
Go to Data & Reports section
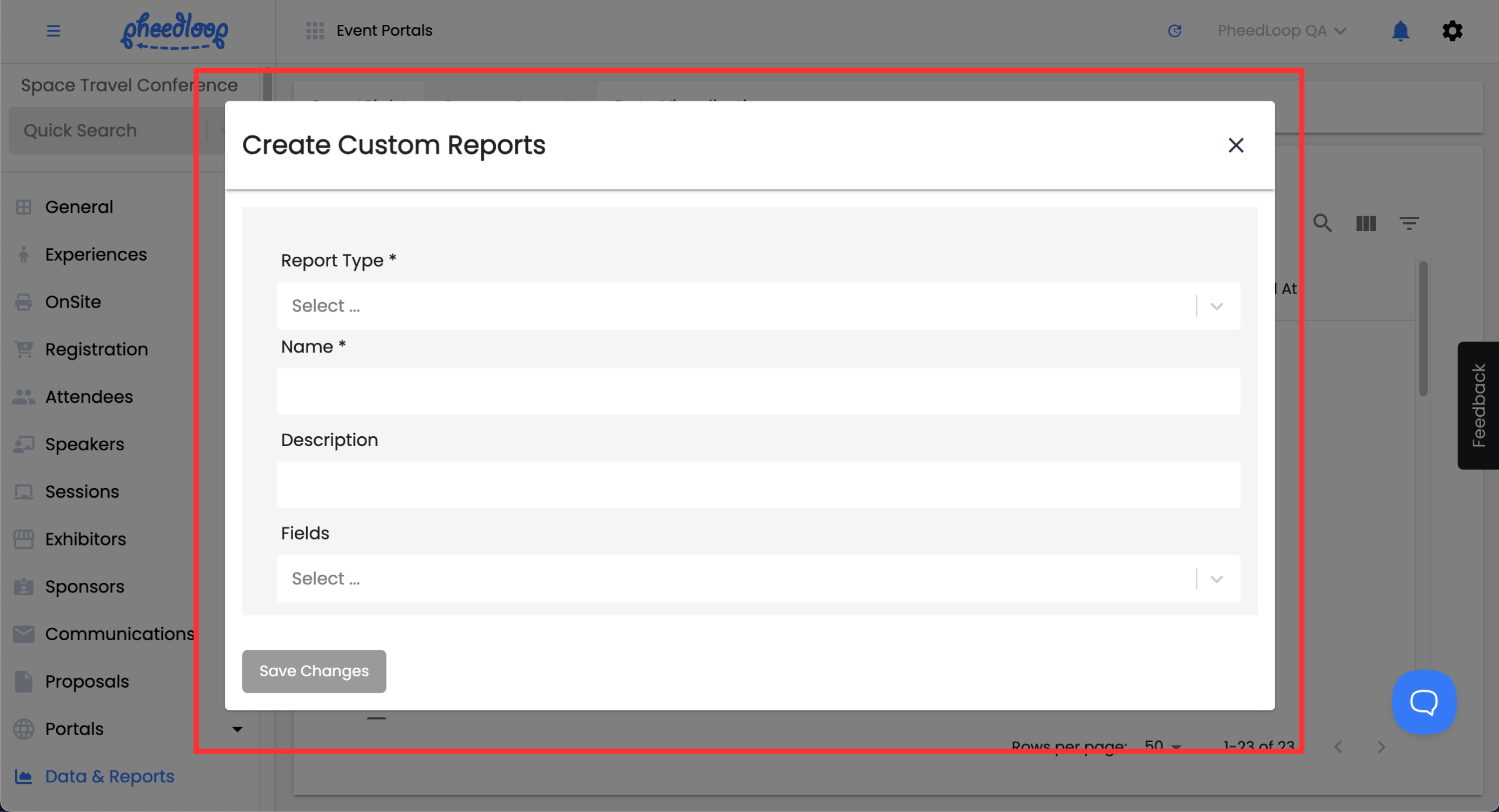[109, 776]
